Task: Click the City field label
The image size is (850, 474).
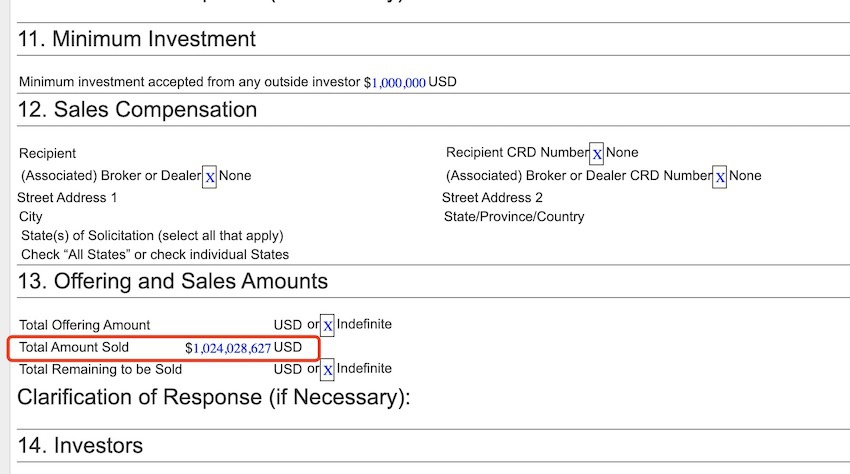Action: [x=31, y=216]
